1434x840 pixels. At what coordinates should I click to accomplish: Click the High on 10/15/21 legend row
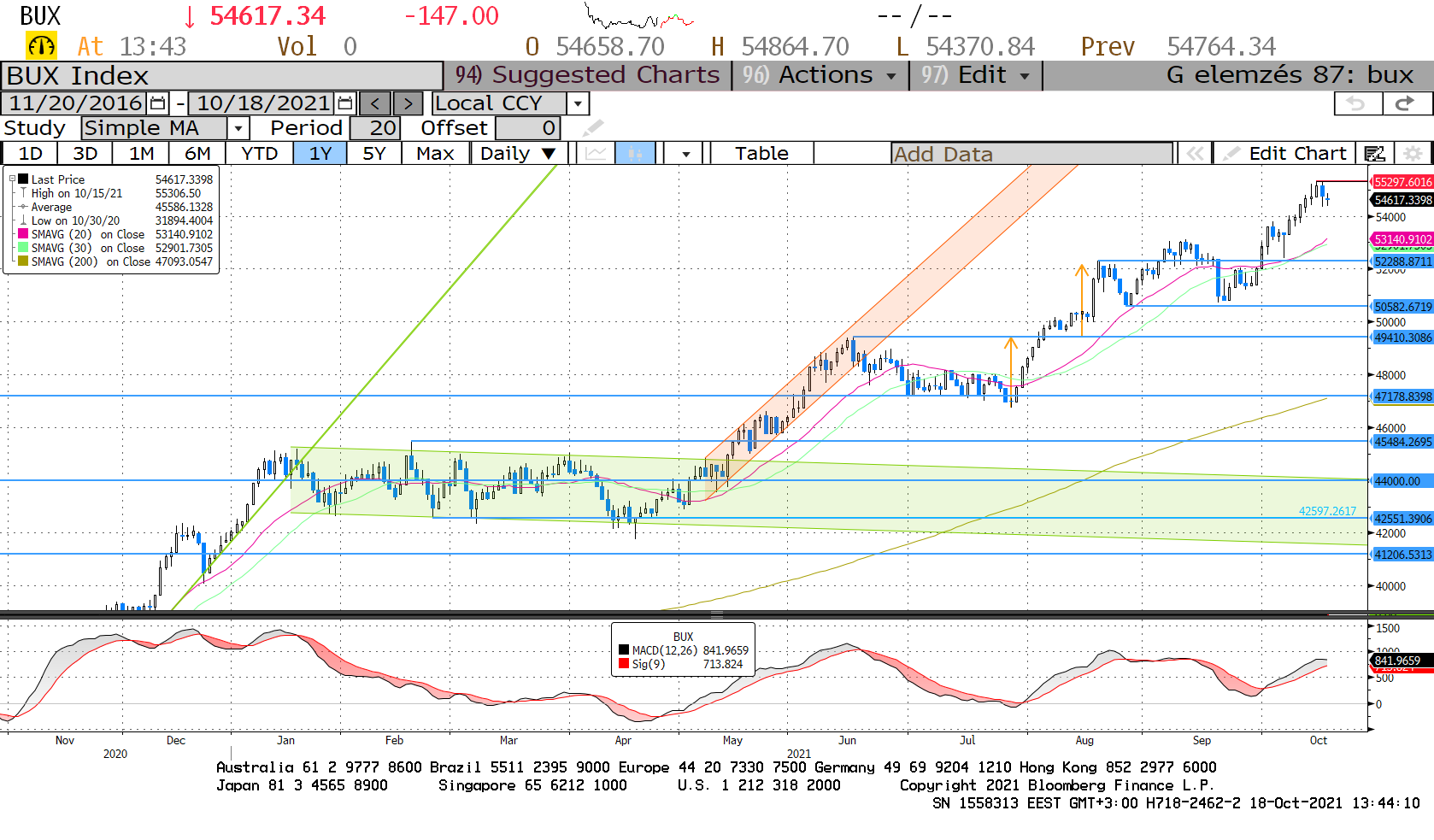pyautogui.click(x=116, y=193)
